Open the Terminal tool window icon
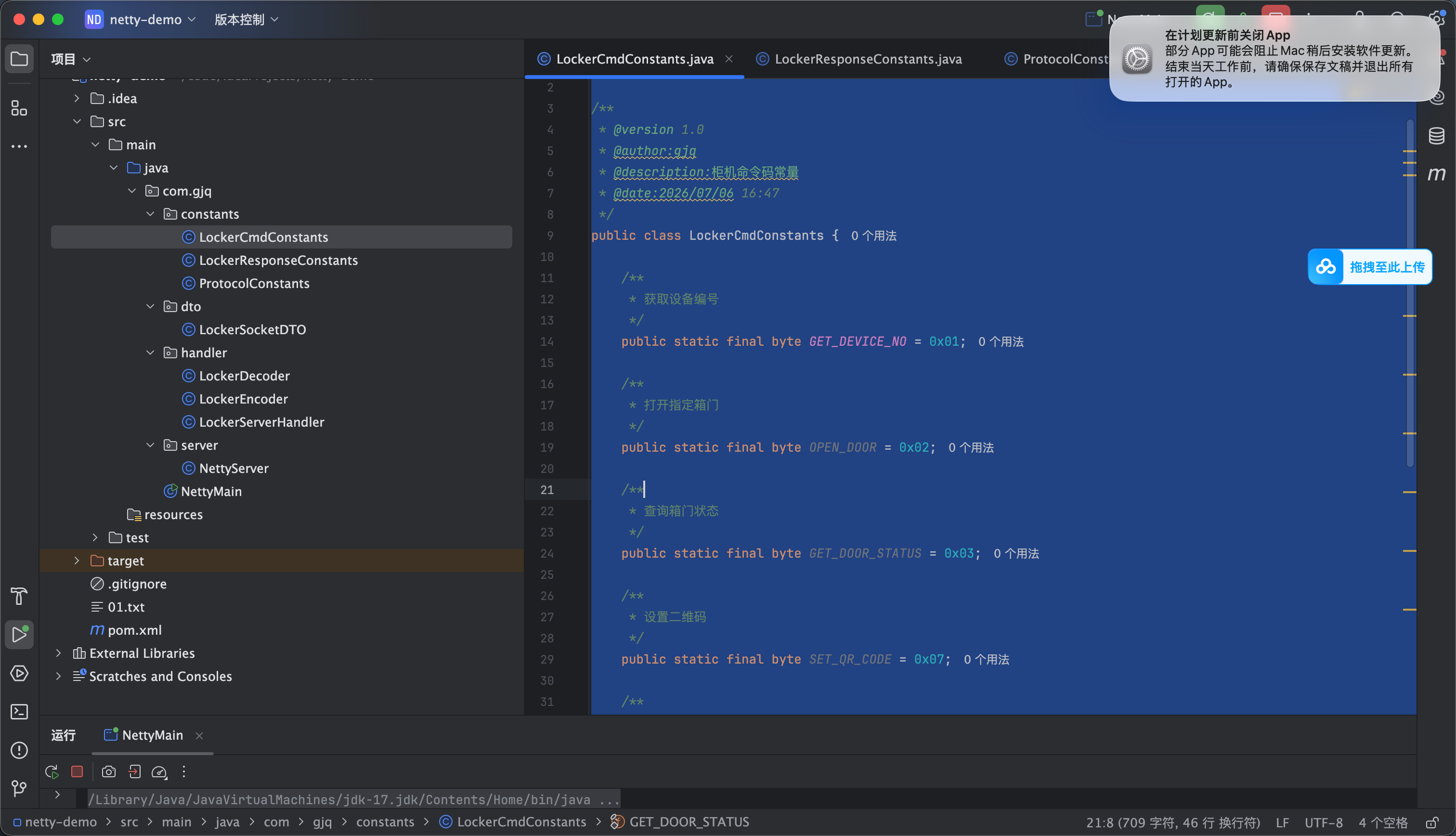The height and width of the screenshot is (836, 1456). (x=20, y=711)
